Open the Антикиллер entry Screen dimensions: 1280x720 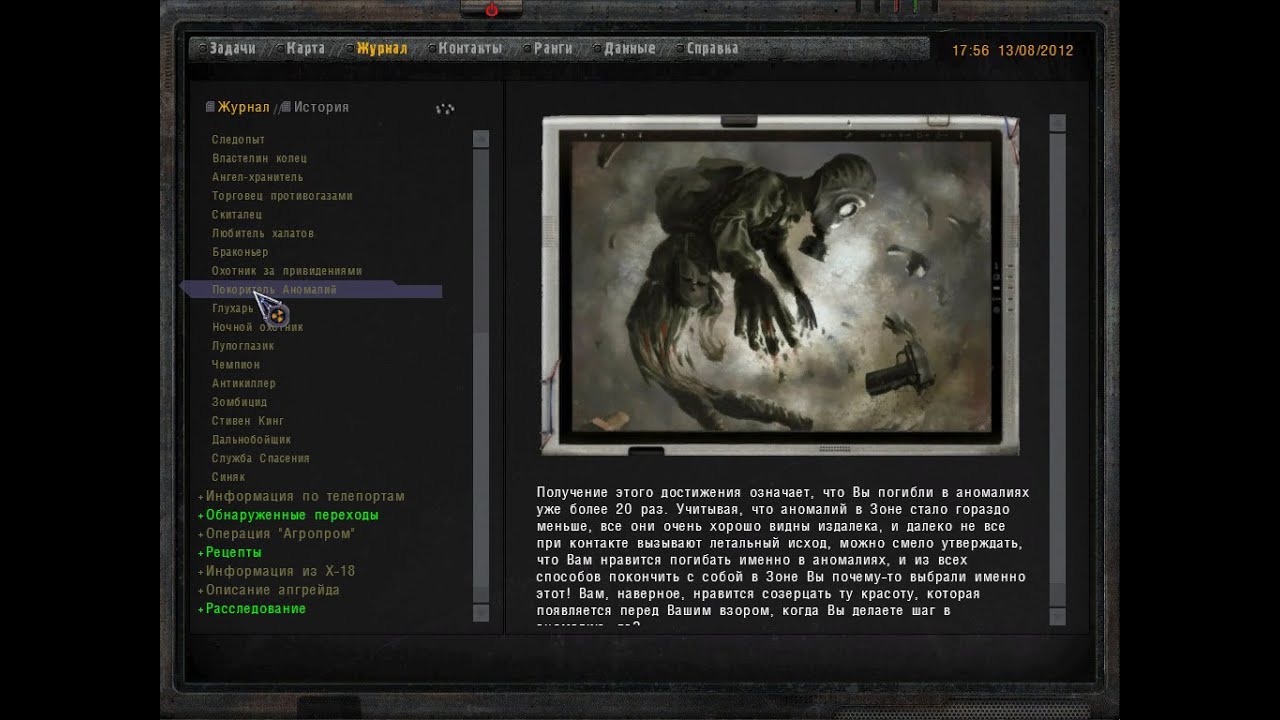coord(244,384)
